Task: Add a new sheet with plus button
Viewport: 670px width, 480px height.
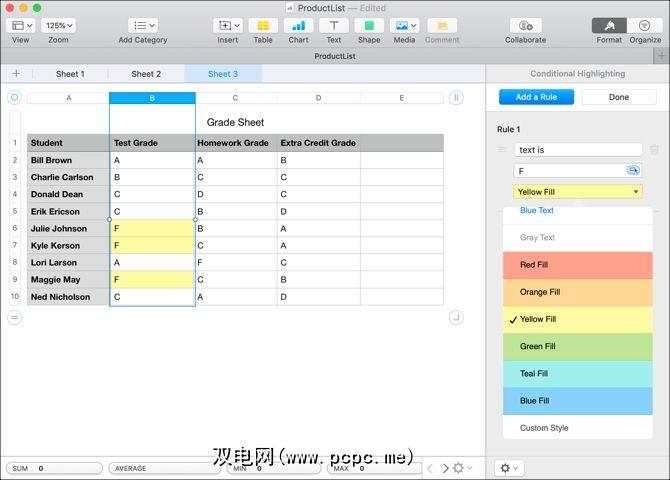Action: tap(16, 74)
